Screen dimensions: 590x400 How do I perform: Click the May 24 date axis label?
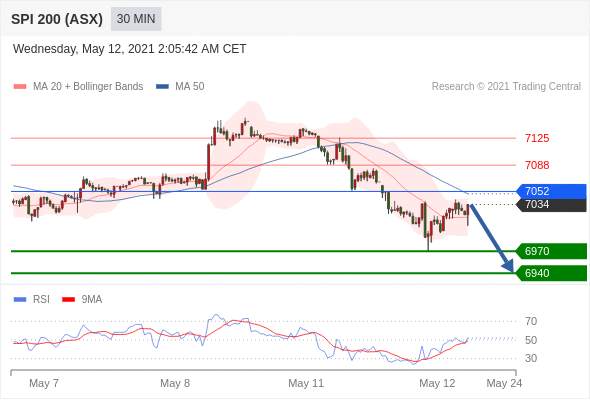click(x=504, y=383)
